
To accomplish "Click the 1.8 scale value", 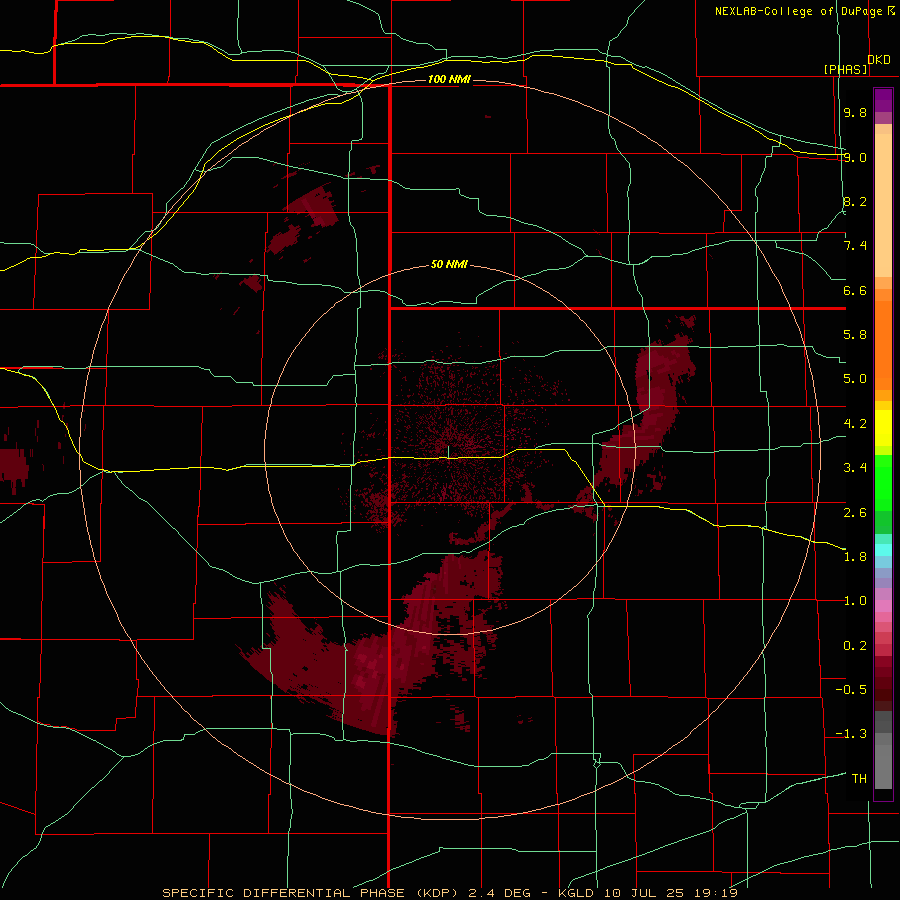I will pos(855,557).
